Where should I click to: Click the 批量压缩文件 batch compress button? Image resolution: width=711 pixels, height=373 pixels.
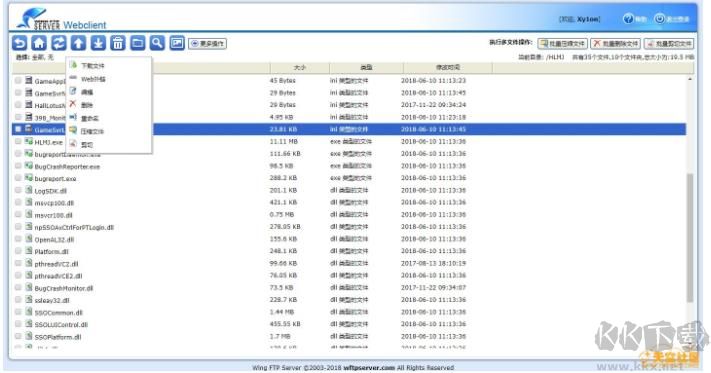pos(563,44)
